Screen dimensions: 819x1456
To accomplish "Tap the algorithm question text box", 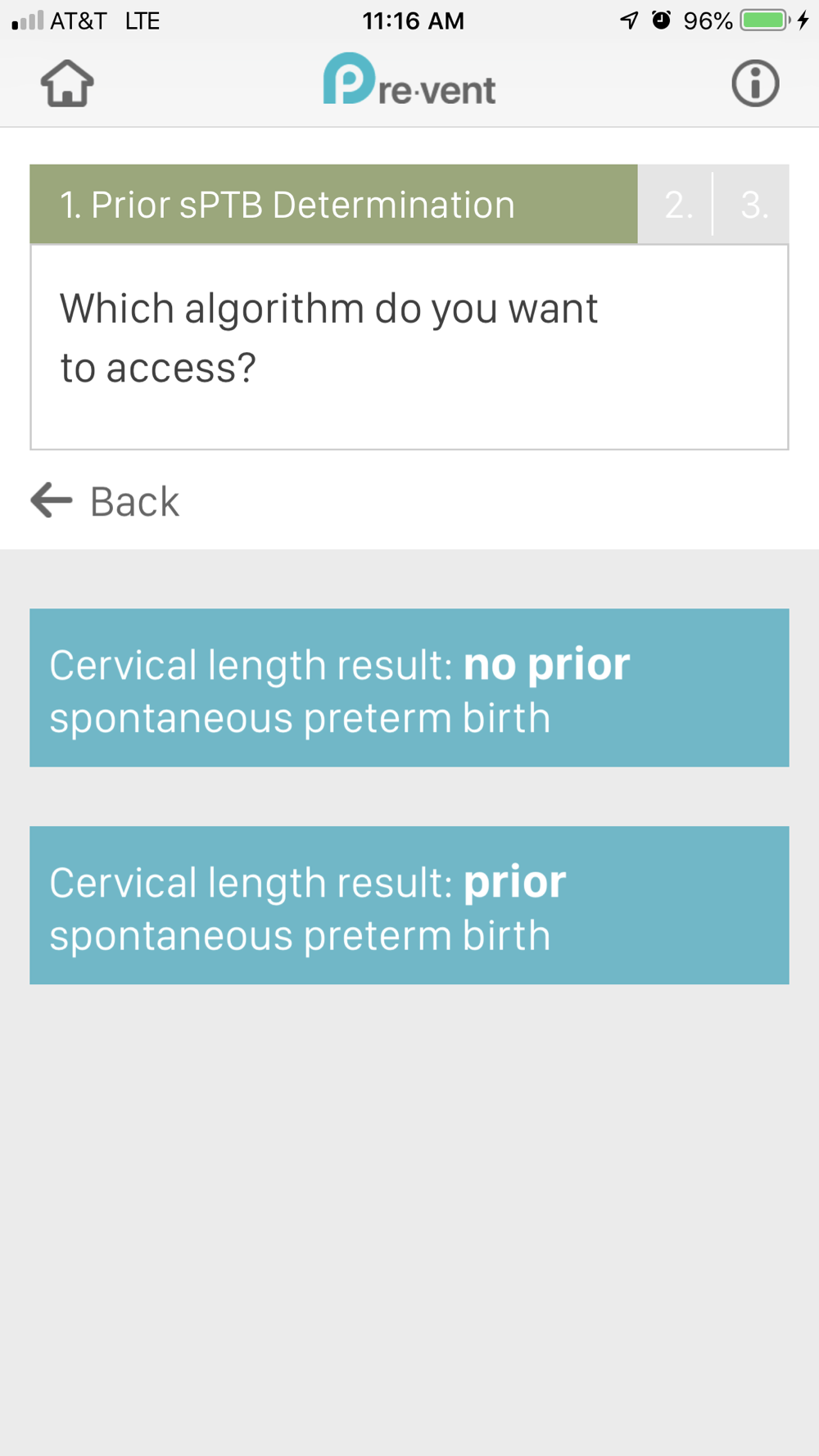I will [x=409, y=346].
